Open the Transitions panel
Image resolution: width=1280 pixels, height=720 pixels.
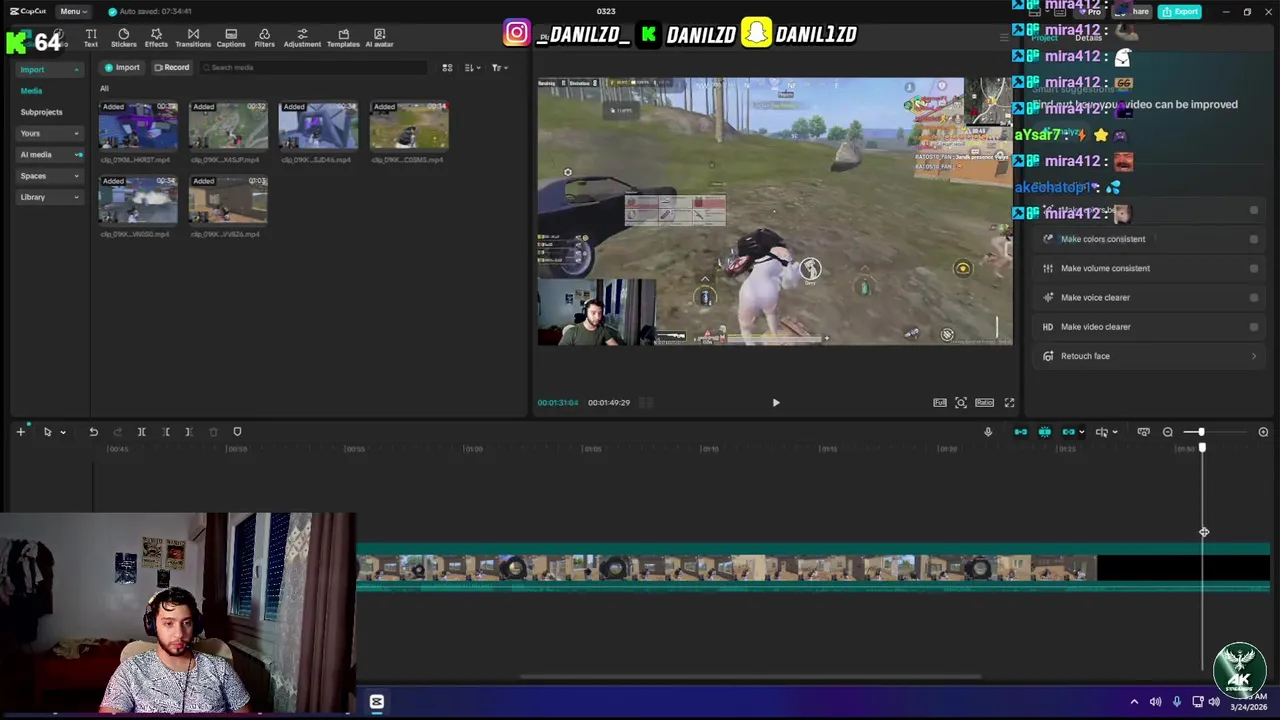pyautogui.click(x=193, y=38)
